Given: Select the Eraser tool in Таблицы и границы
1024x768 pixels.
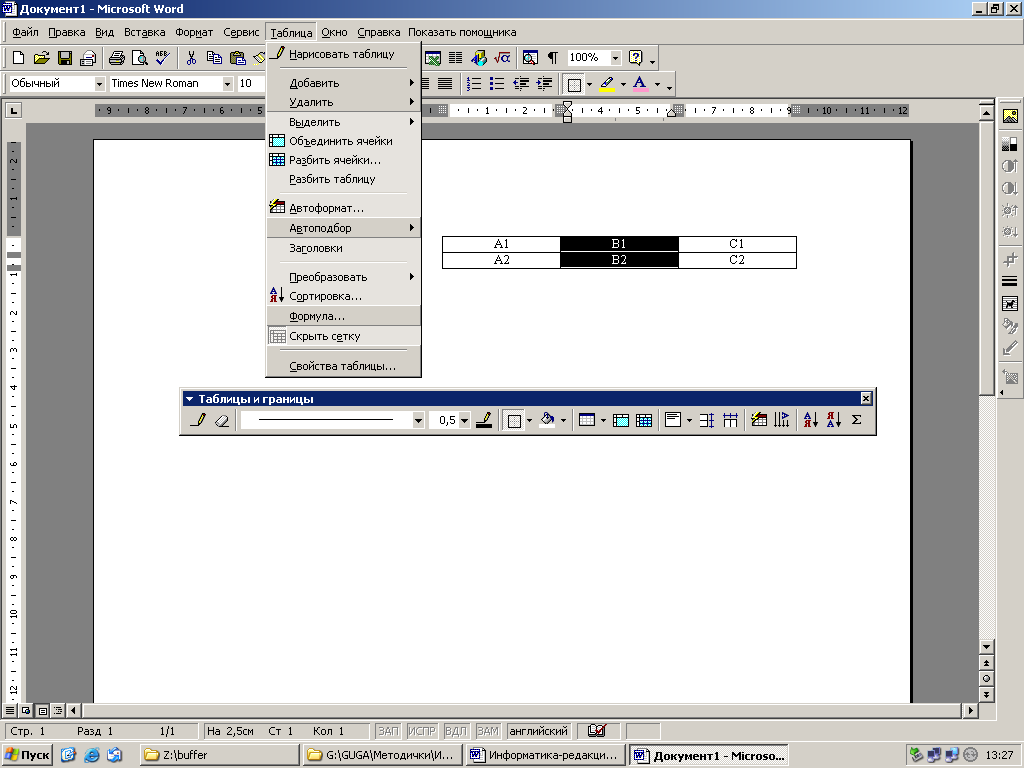Looking at the screenshot, I should 221,420.
